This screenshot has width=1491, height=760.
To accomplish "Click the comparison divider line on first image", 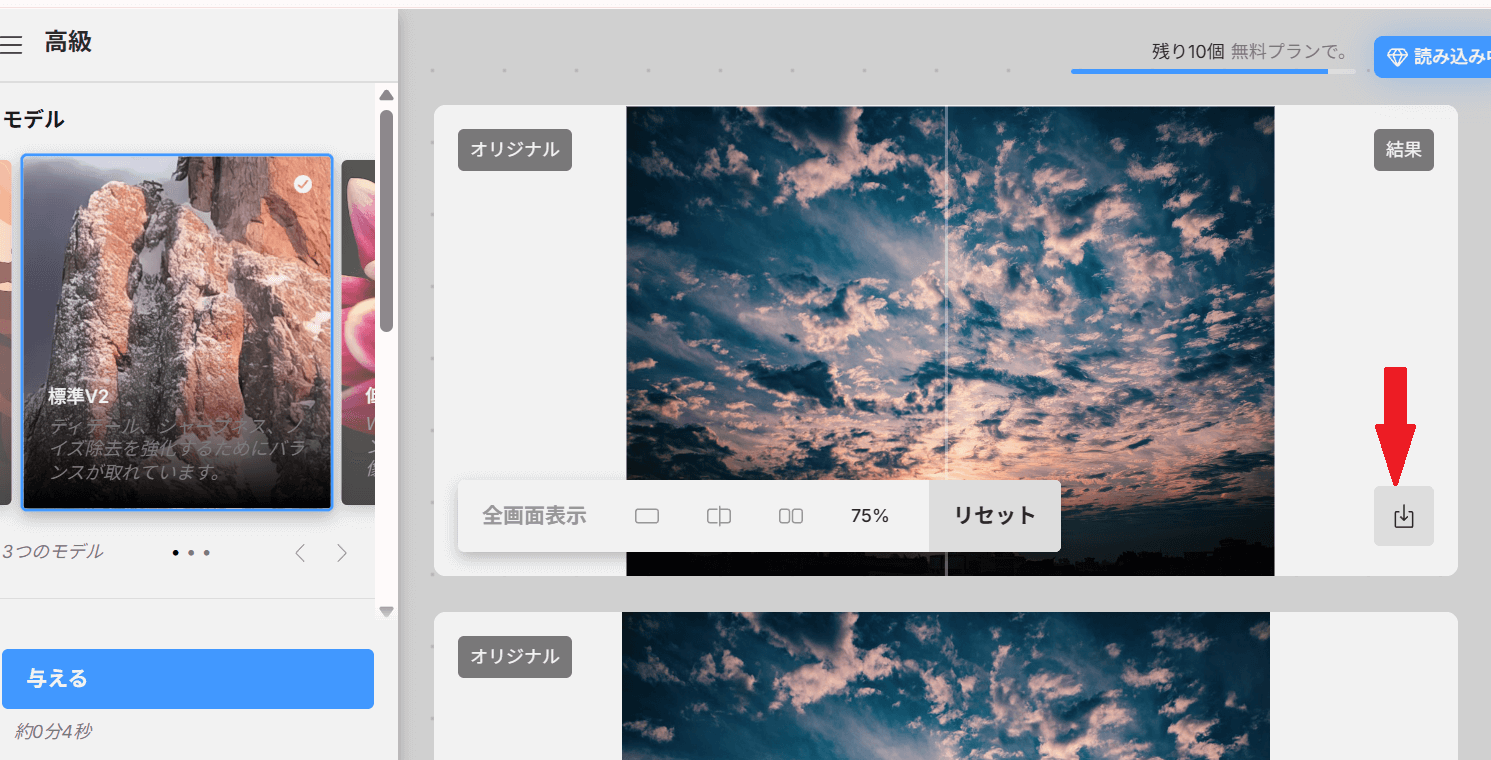I will 946,341.
